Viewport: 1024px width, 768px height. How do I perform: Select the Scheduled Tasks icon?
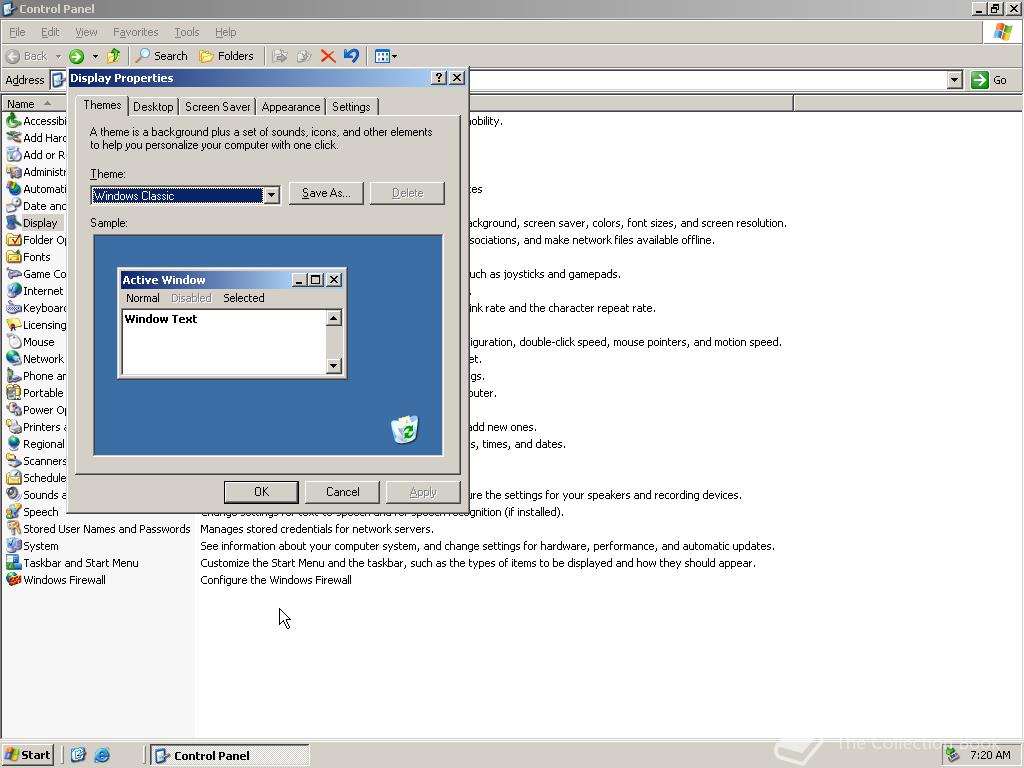tap(13, 477)
